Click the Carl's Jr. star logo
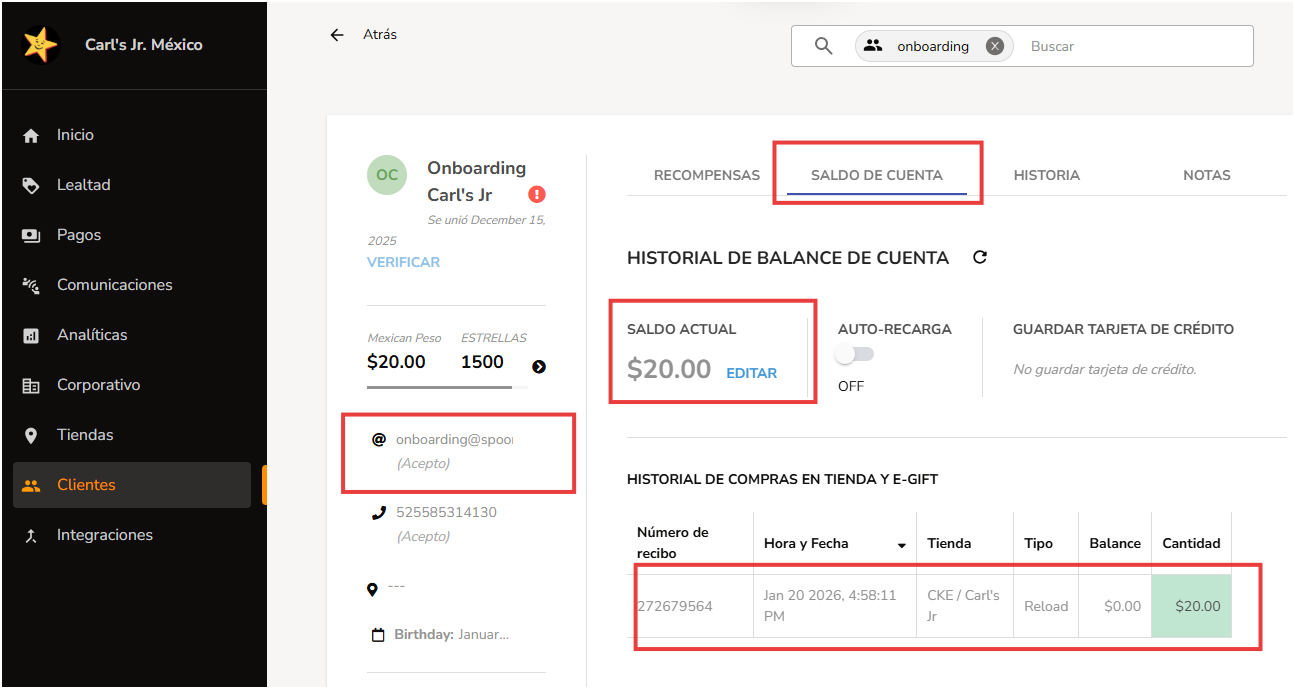The height and width of the screenshot is (689, 1295). click(40, 45)
